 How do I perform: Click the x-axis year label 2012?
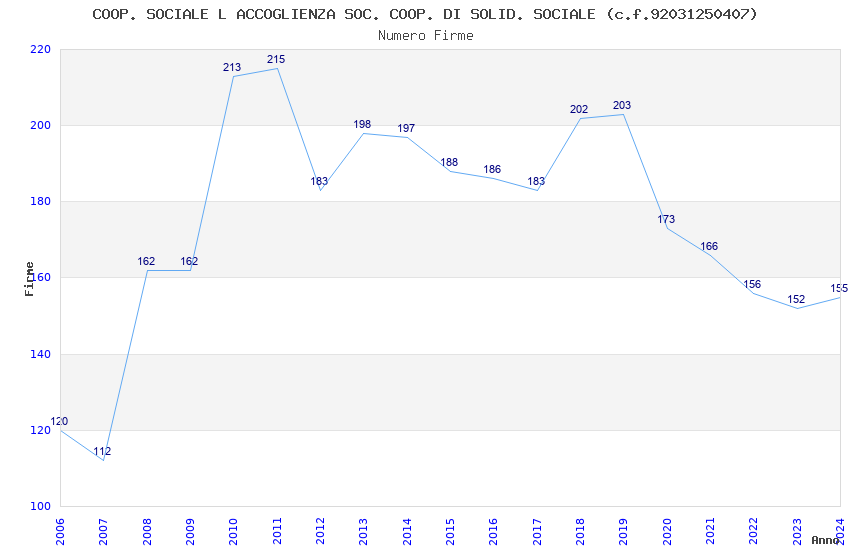pyautogui.click(x=320, y=532)
